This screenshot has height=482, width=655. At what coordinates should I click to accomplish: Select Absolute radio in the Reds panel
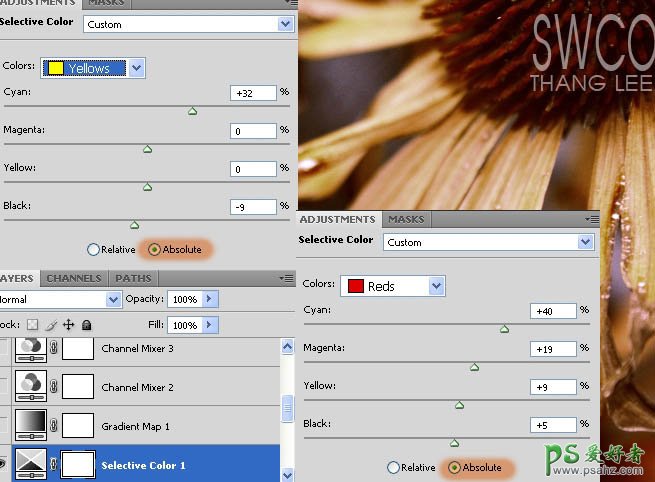[x=456, y=467]
